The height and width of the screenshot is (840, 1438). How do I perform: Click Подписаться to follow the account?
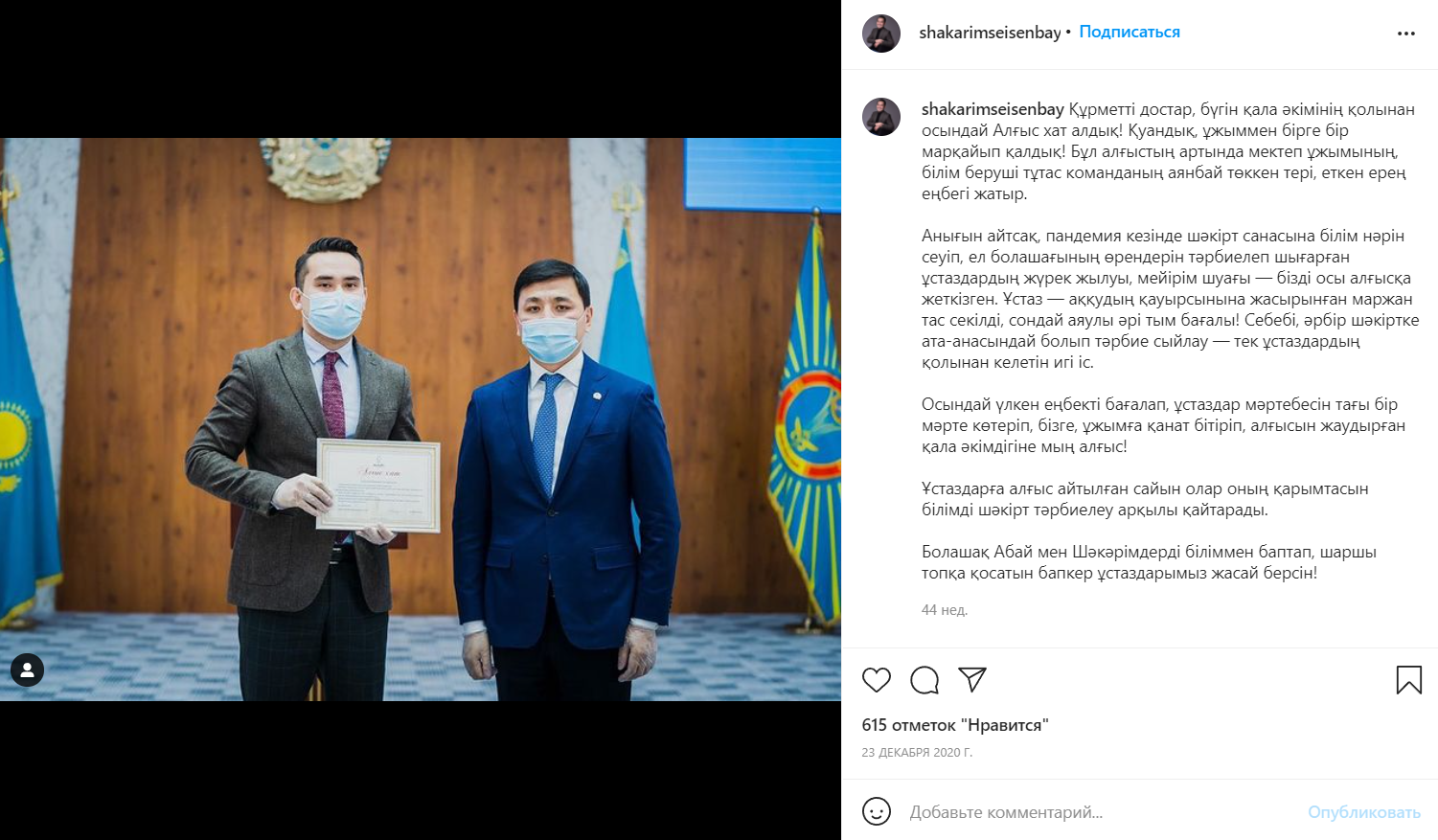tap(1130, 32)
